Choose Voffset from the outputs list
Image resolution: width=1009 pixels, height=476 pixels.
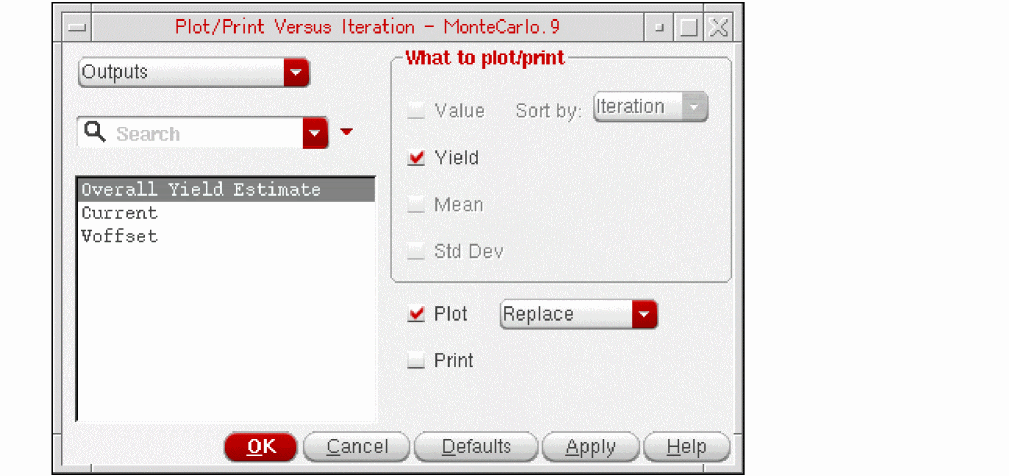click(120, 237)
